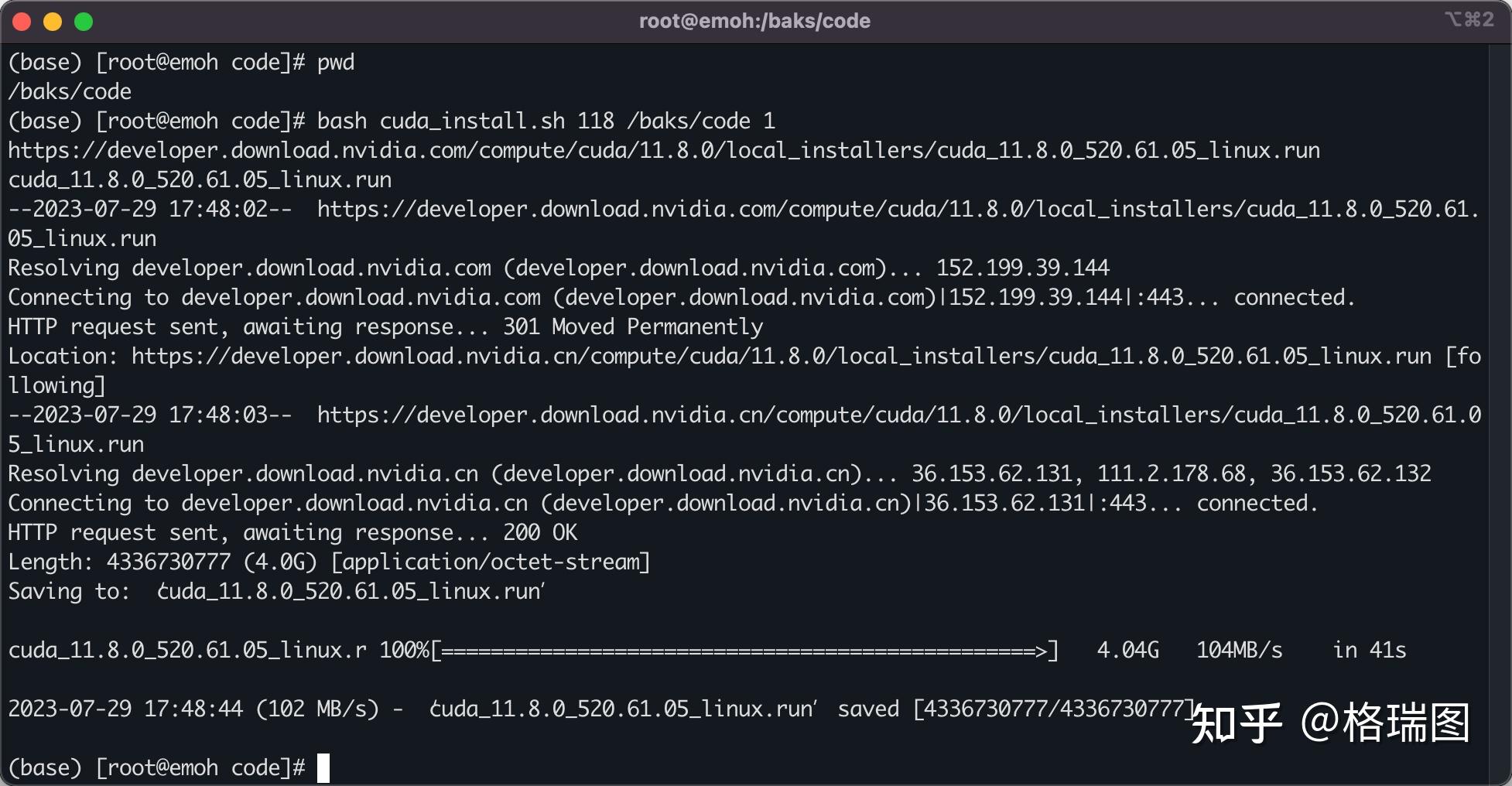Click the ⌥⌘2 window shortcut indicator

(1469, 19)
